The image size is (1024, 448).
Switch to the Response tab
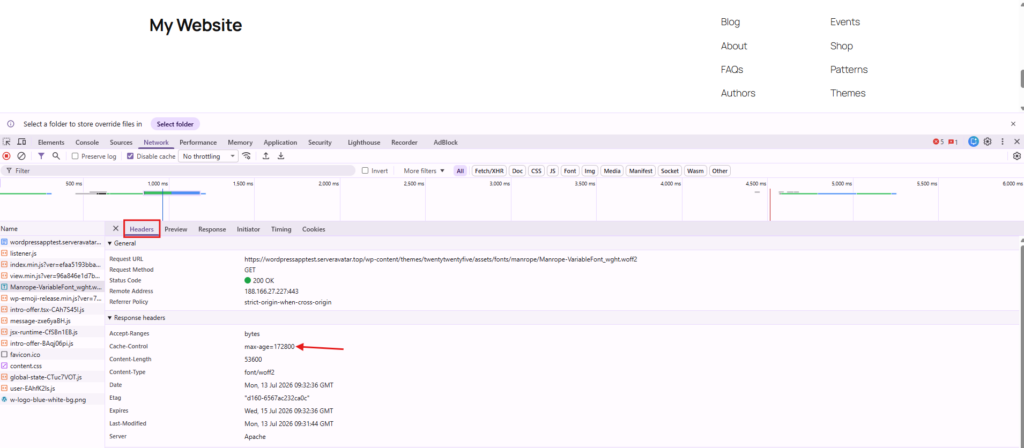tap(212, 229)
